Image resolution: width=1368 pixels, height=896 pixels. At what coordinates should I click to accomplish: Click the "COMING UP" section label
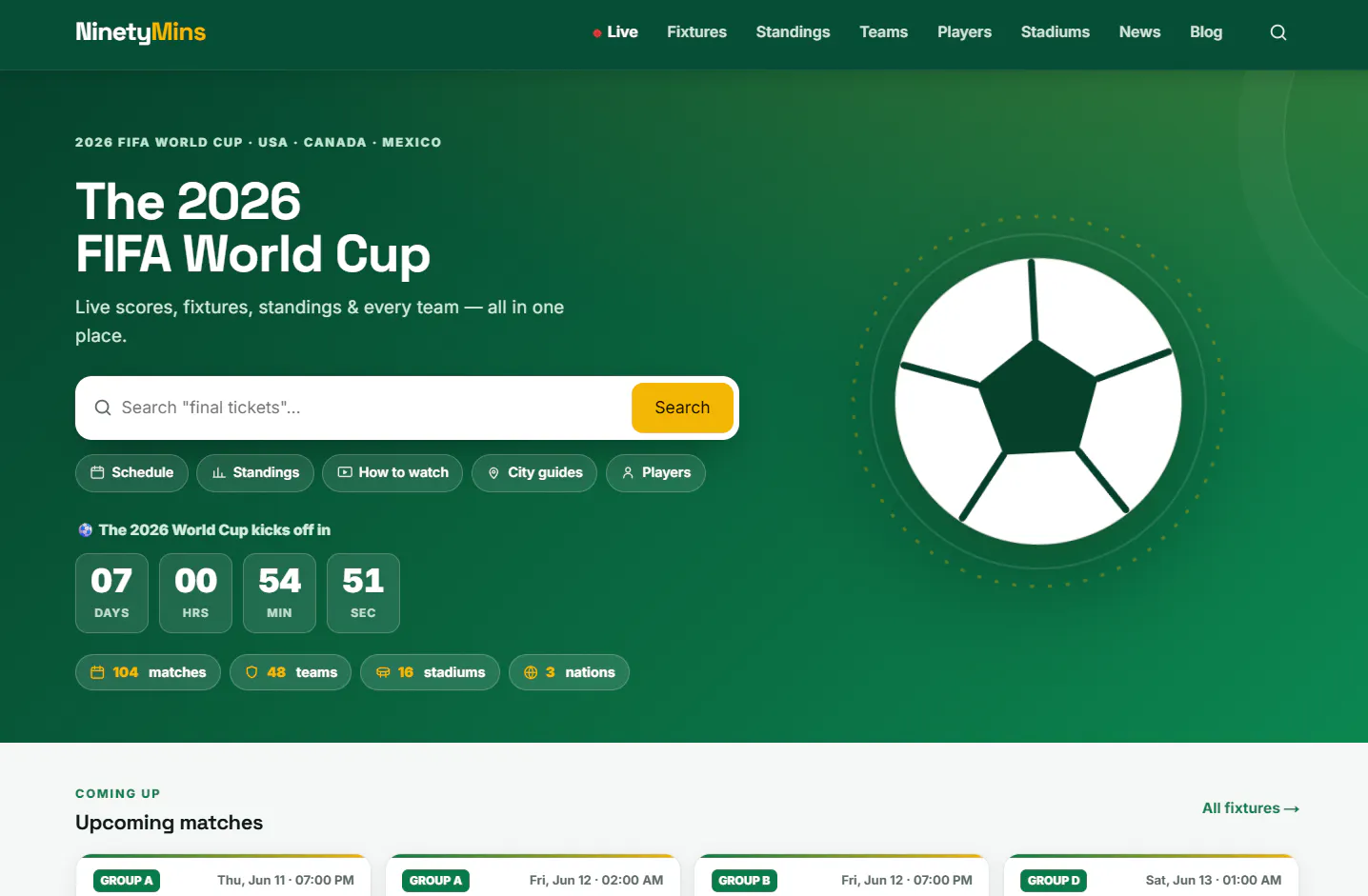tap(117, 794)
